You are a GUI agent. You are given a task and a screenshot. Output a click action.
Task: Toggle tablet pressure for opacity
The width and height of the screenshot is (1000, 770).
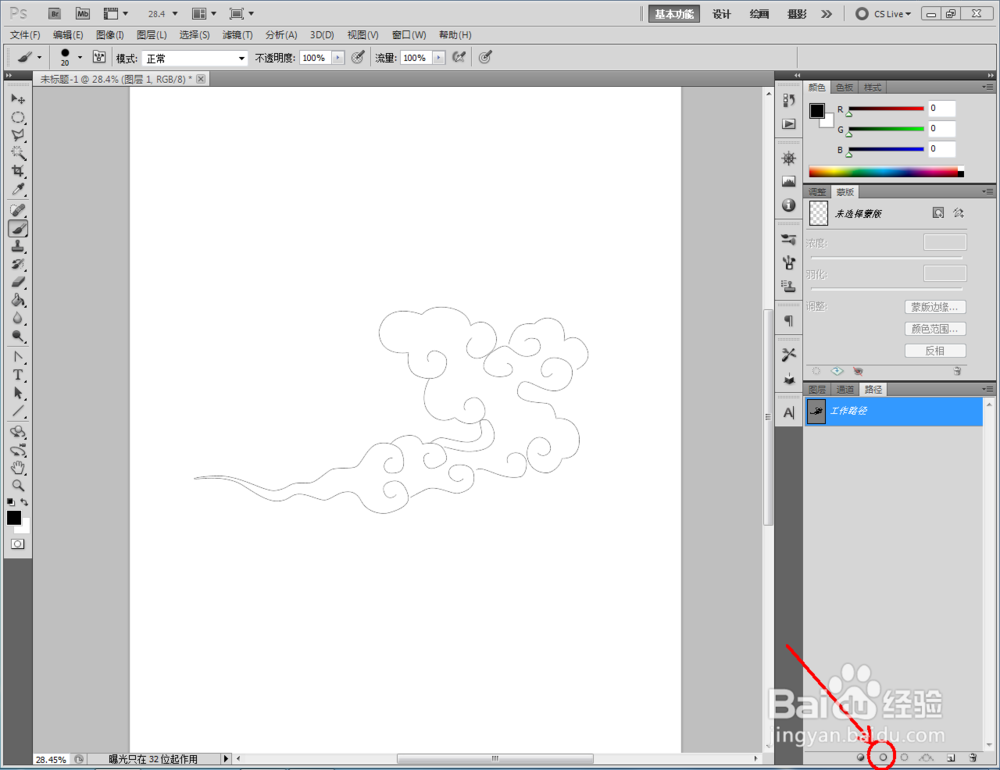pos(358,57)
